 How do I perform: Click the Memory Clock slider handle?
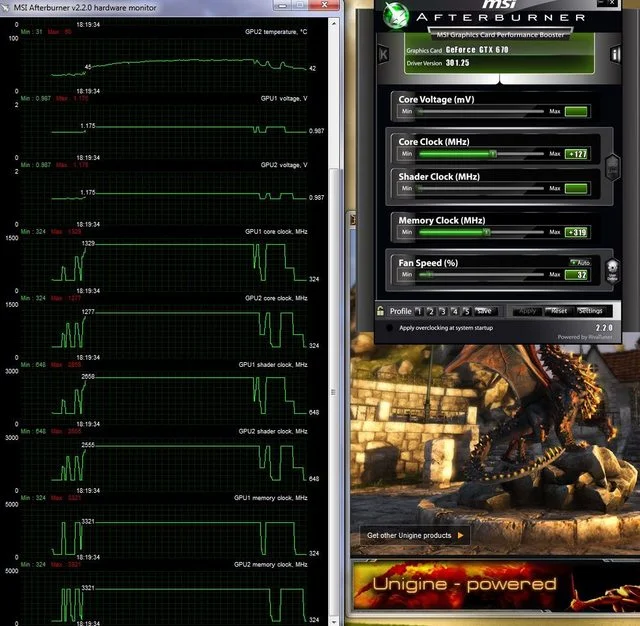click(487, 232)
